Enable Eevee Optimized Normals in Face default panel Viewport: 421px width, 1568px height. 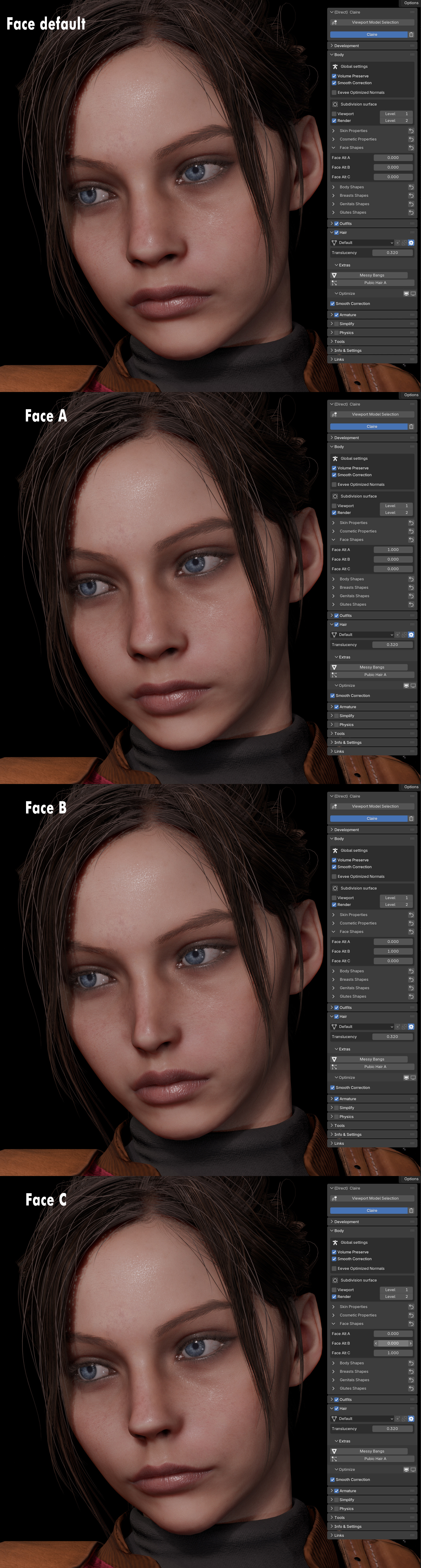click(x=334, y=92)
